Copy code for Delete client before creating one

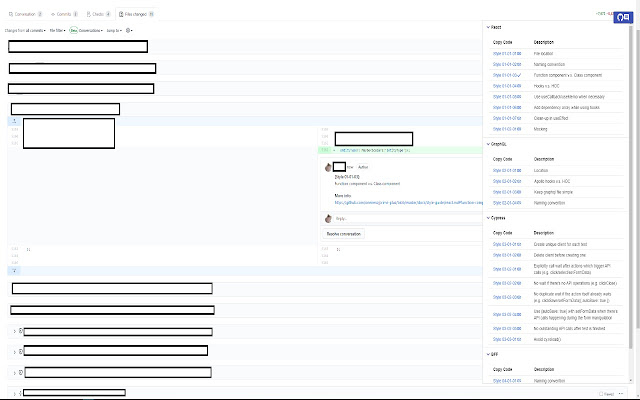[507, 255]
